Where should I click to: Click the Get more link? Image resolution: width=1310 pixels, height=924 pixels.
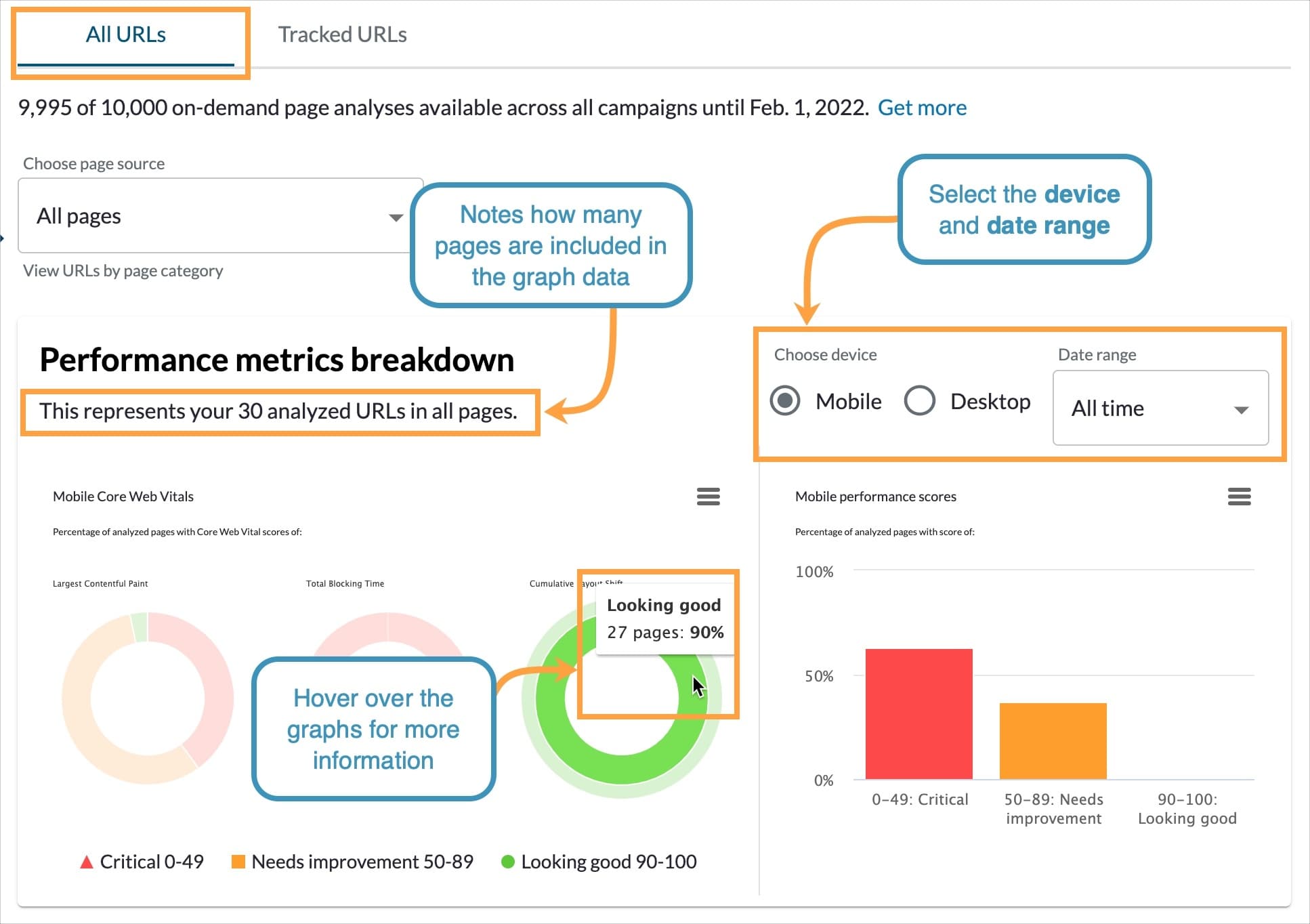pyautogui.click(x=923, y=107)
